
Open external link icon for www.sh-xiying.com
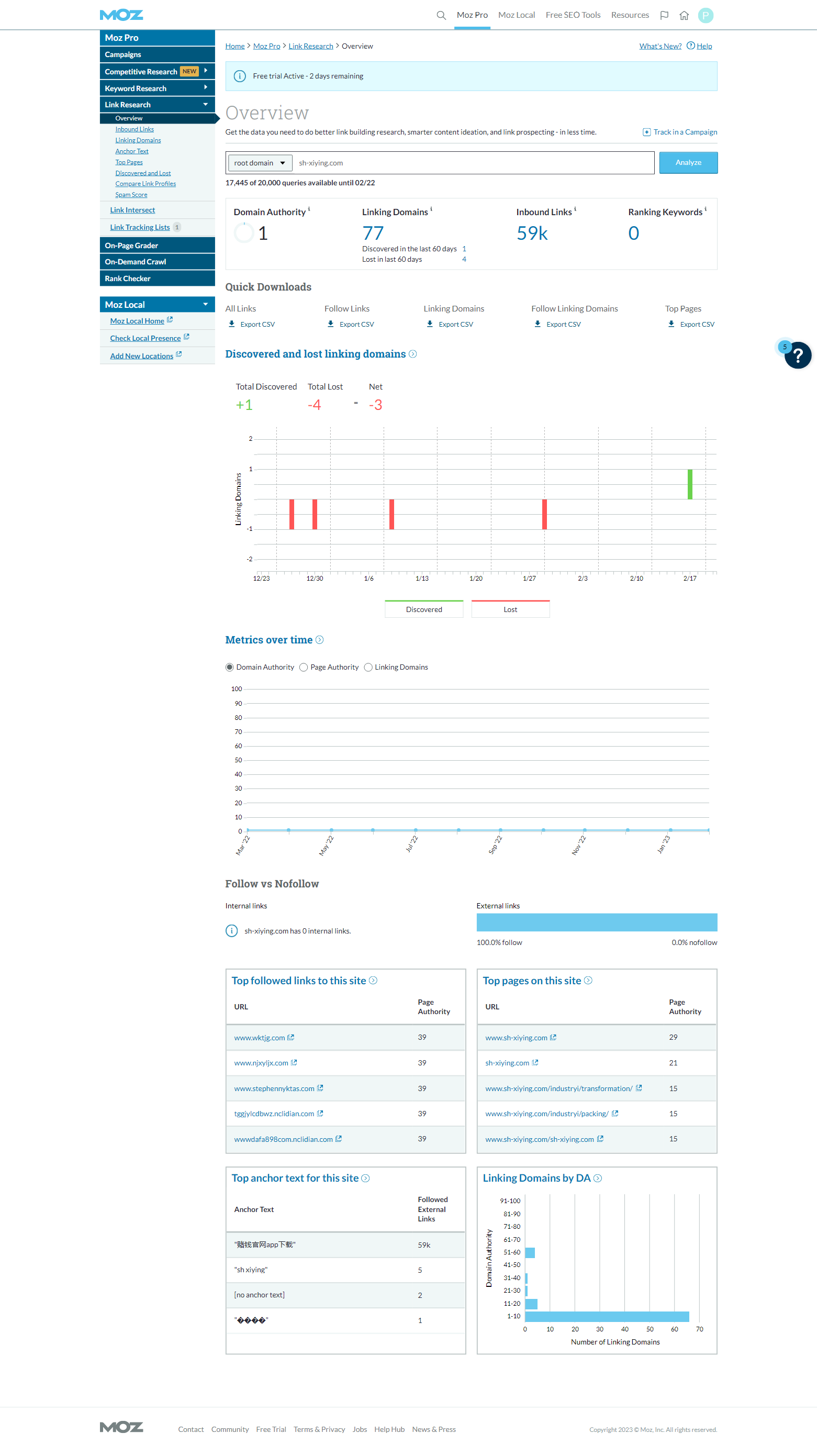[553, 1037]
